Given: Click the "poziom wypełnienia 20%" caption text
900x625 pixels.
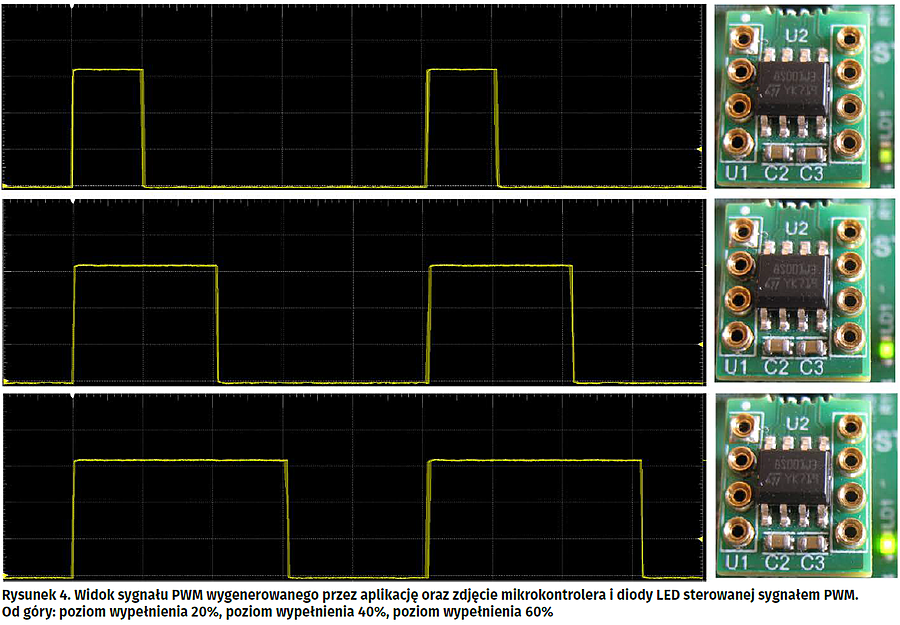Looking at the screenshot, I should tap(134, 611).
